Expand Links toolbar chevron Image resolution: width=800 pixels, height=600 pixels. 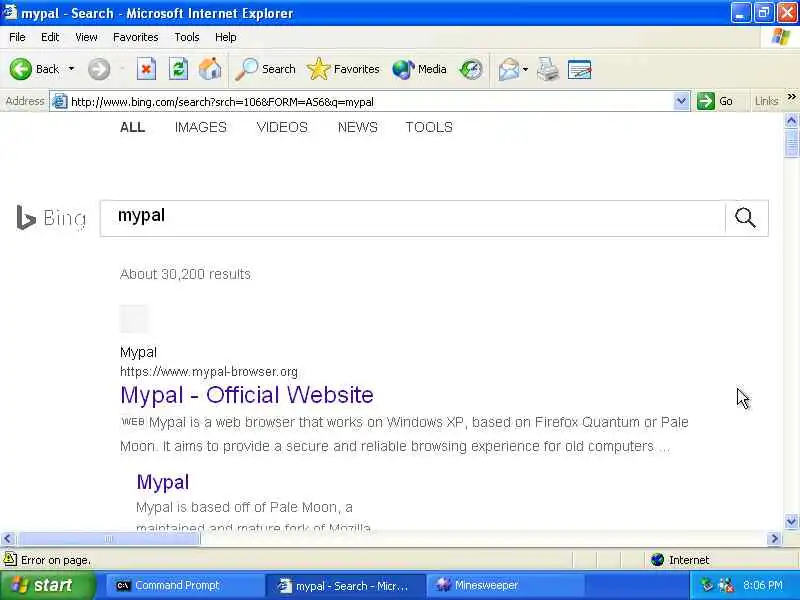[x=791, y=97]
